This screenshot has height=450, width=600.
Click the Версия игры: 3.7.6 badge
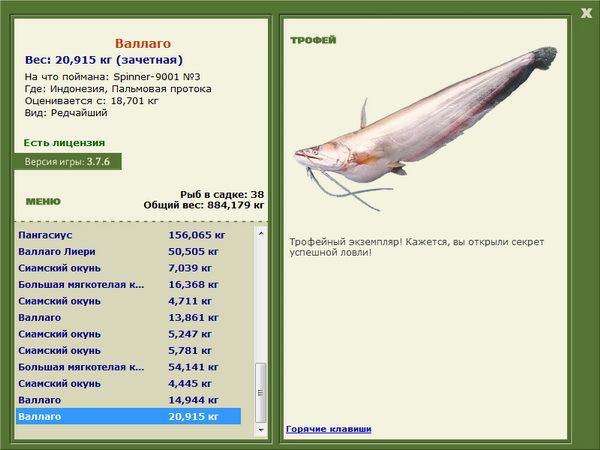click(68, 161)
